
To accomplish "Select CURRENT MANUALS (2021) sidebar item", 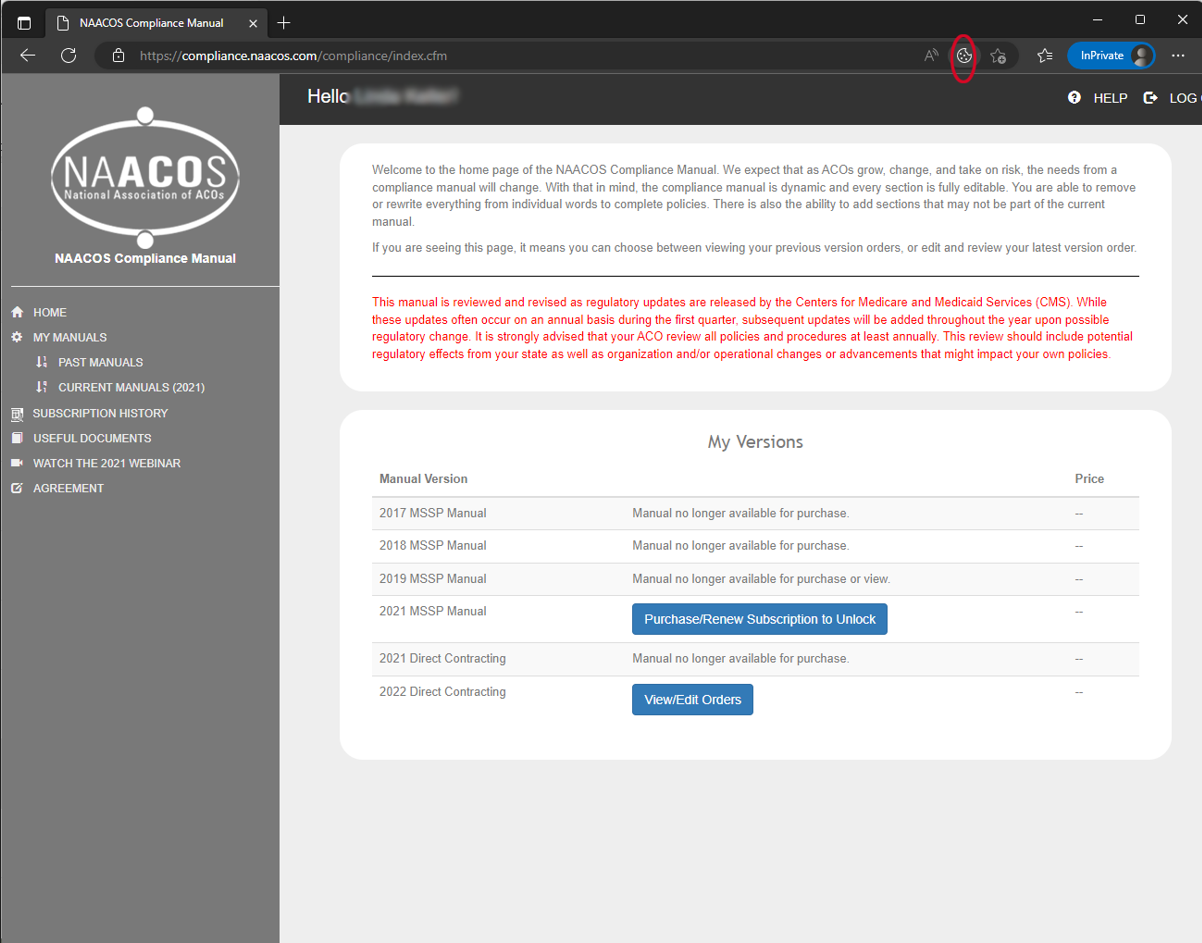I will [x=131, y=387].
